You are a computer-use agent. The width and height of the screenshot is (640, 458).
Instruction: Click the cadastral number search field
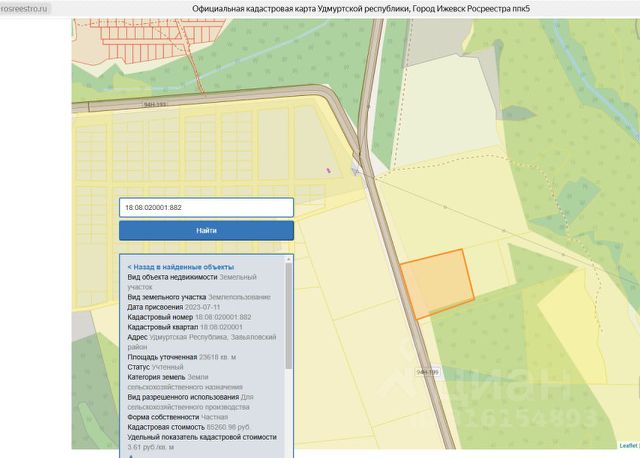coord(206,207)
